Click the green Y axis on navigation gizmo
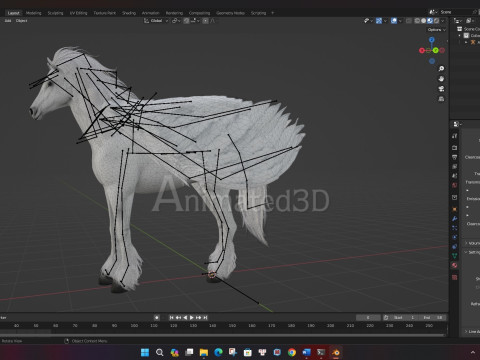This screenshot has width=480, height=360. [x=435, y=50]
